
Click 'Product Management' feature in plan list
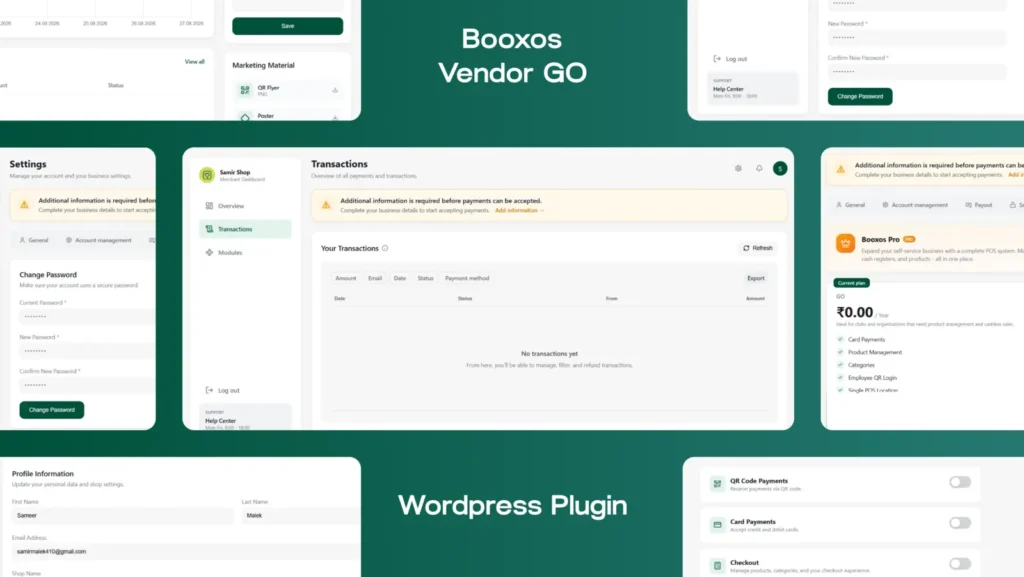(x=874, y=352)
